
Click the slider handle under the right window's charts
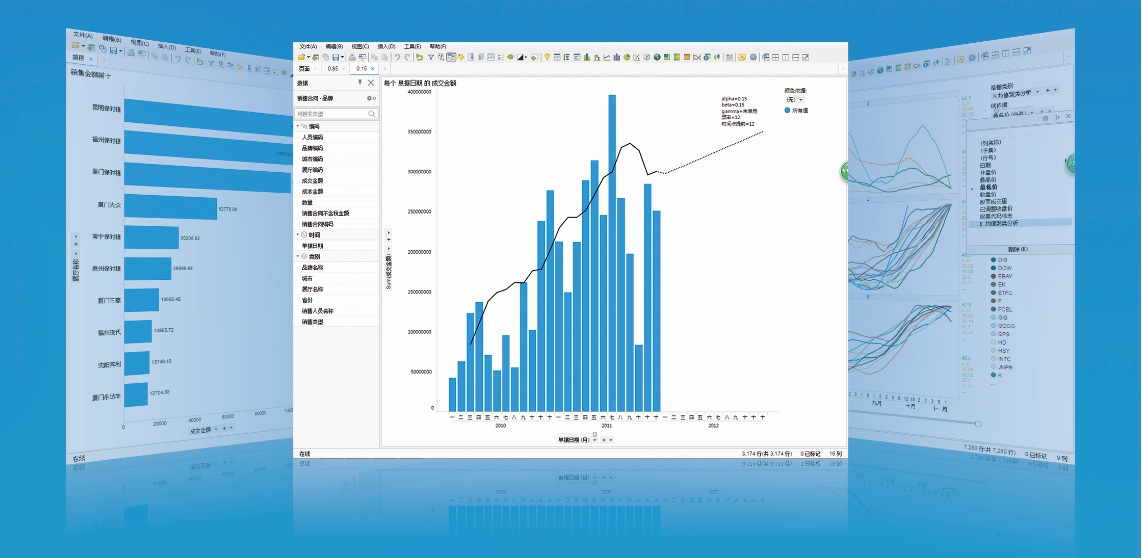click(x=977, y=423)
